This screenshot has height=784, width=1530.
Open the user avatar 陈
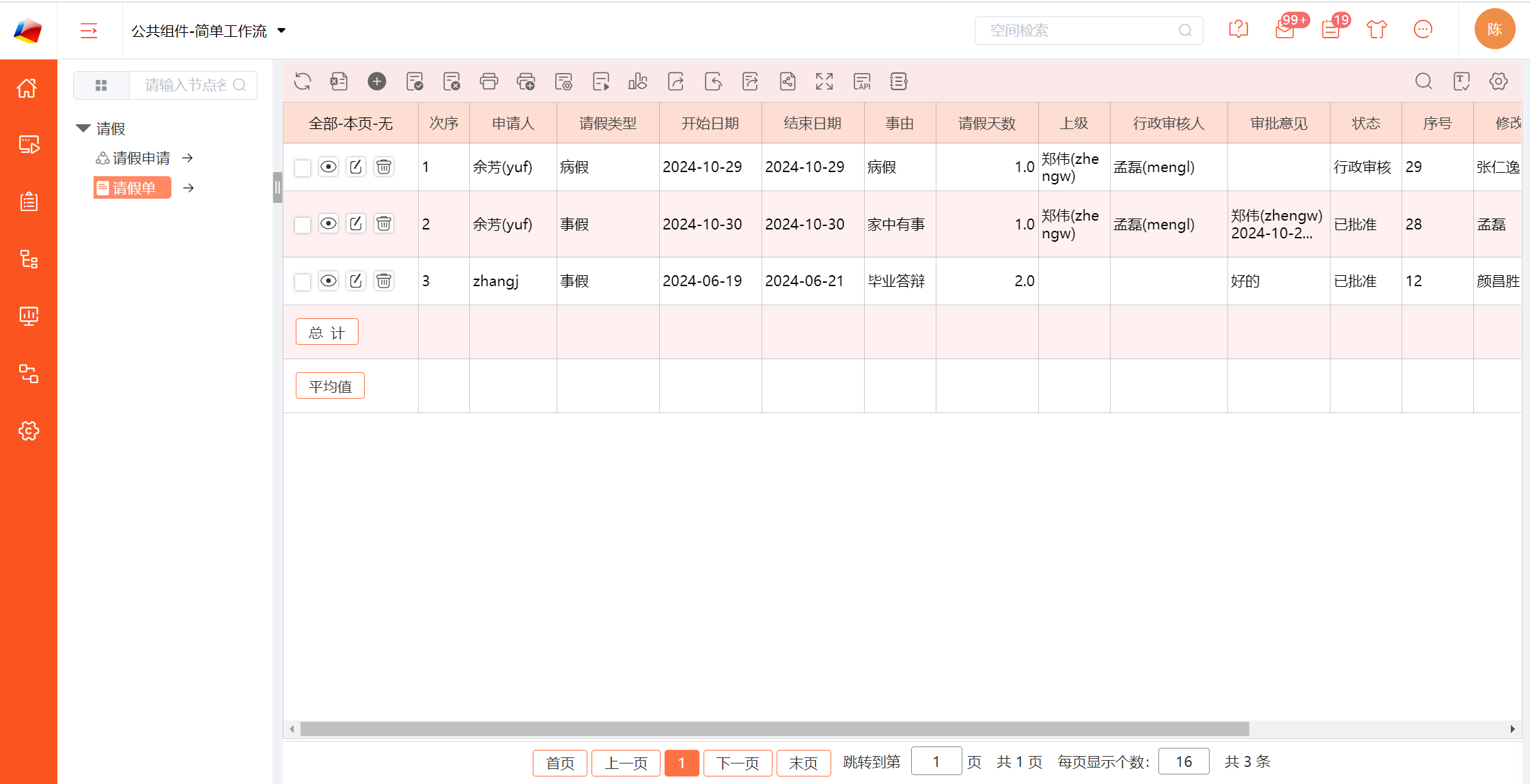point(1494,29)
